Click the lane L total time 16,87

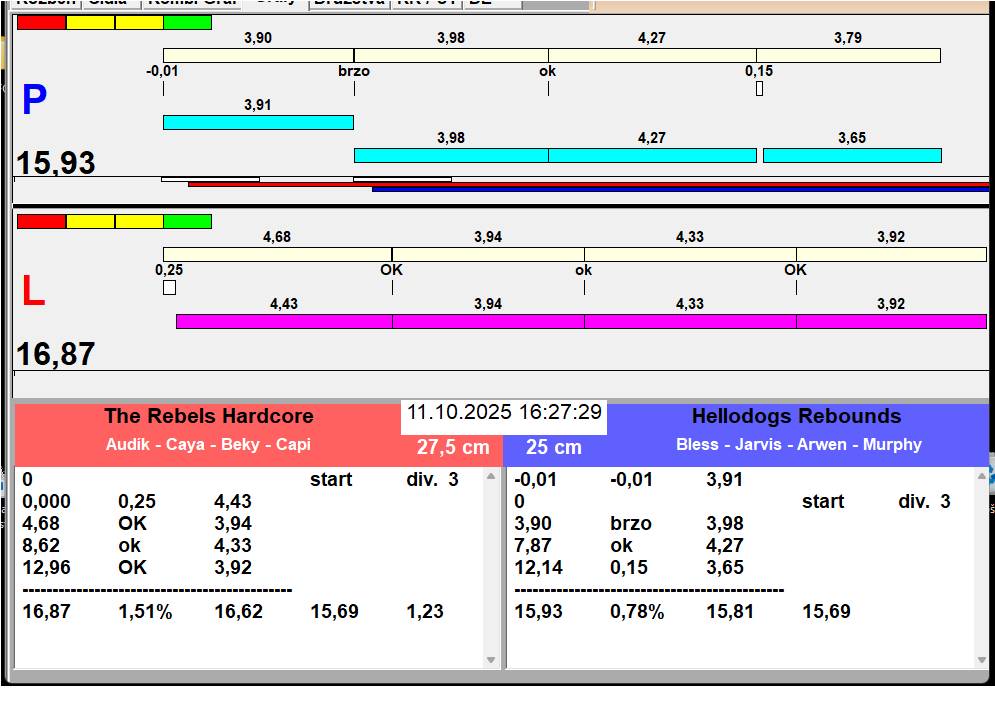pyautogui.click(x=56, y=354)
